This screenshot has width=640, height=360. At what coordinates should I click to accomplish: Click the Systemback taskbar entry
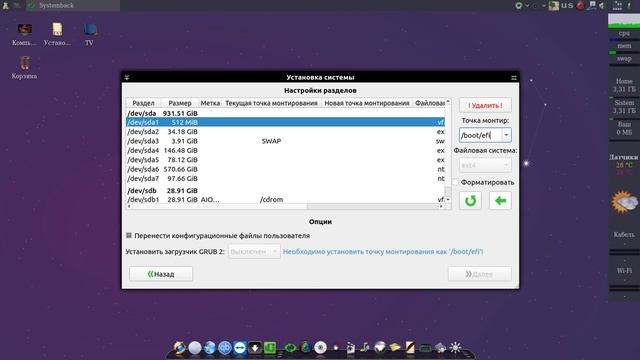point(73,5)
